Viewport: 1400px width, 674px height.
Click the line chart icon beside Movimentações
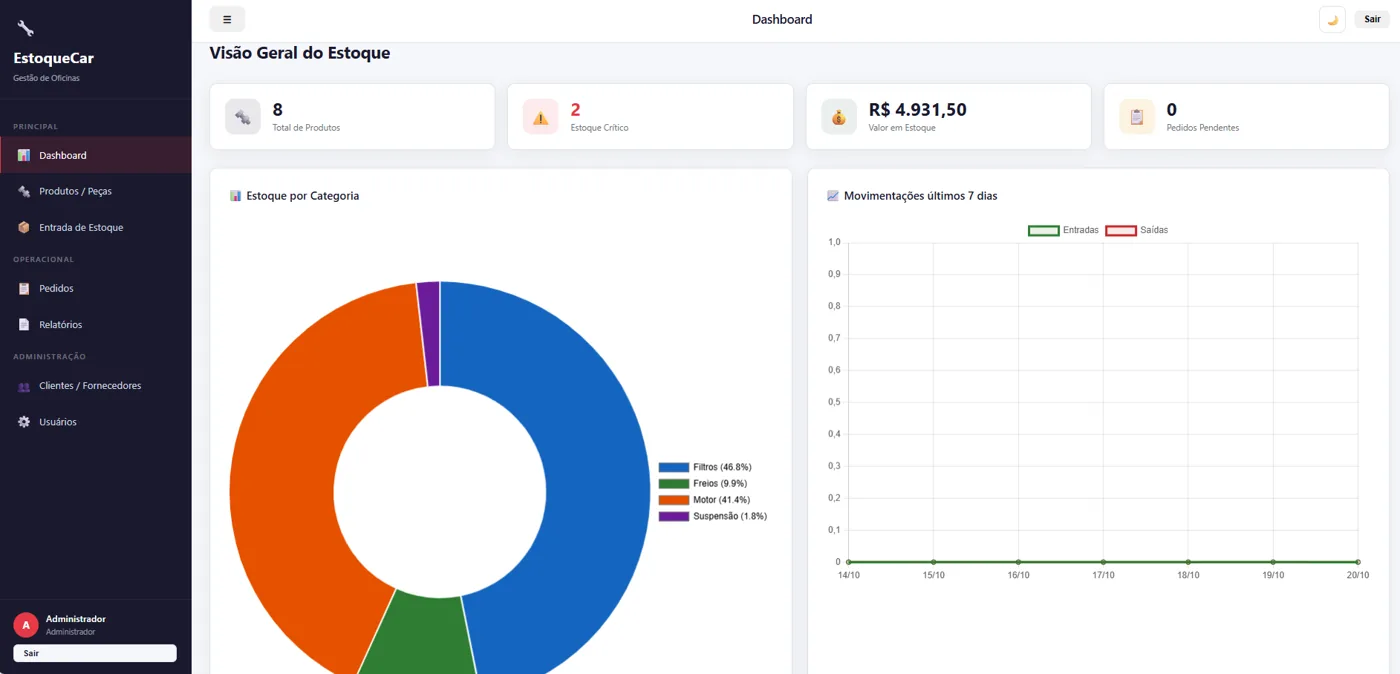click(833, 196)
